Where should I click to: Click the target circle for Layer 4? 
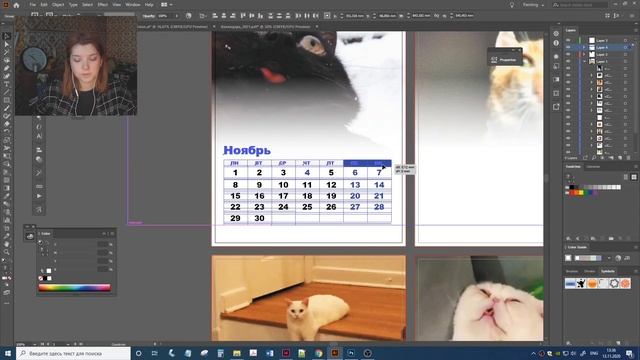click(626, 47)
